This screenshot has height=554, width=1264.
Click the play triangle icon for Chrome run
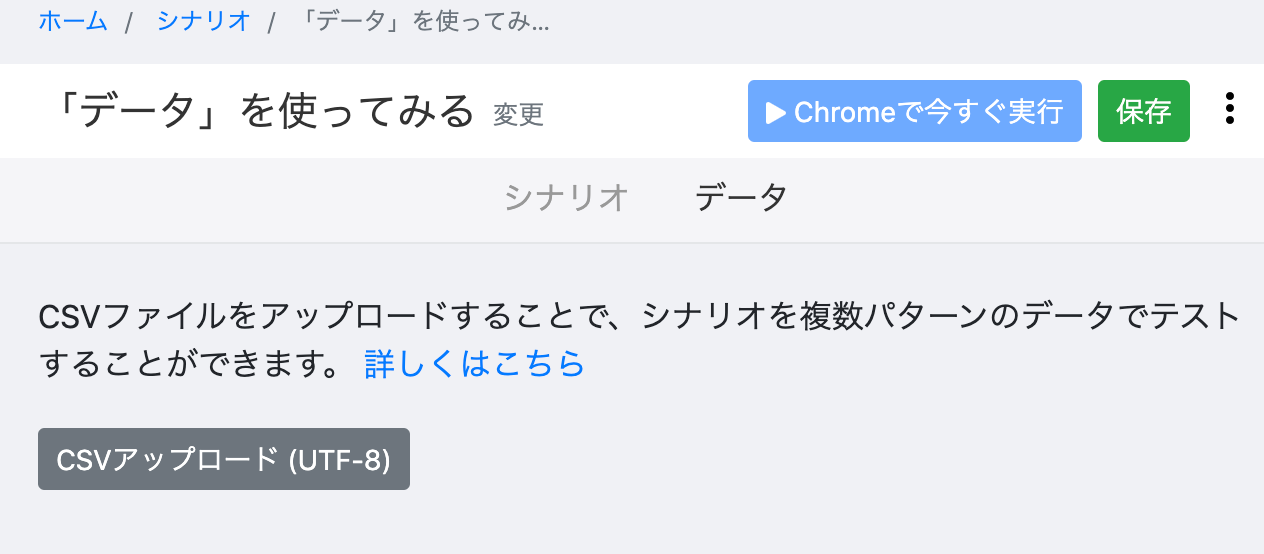pos(776,112)
